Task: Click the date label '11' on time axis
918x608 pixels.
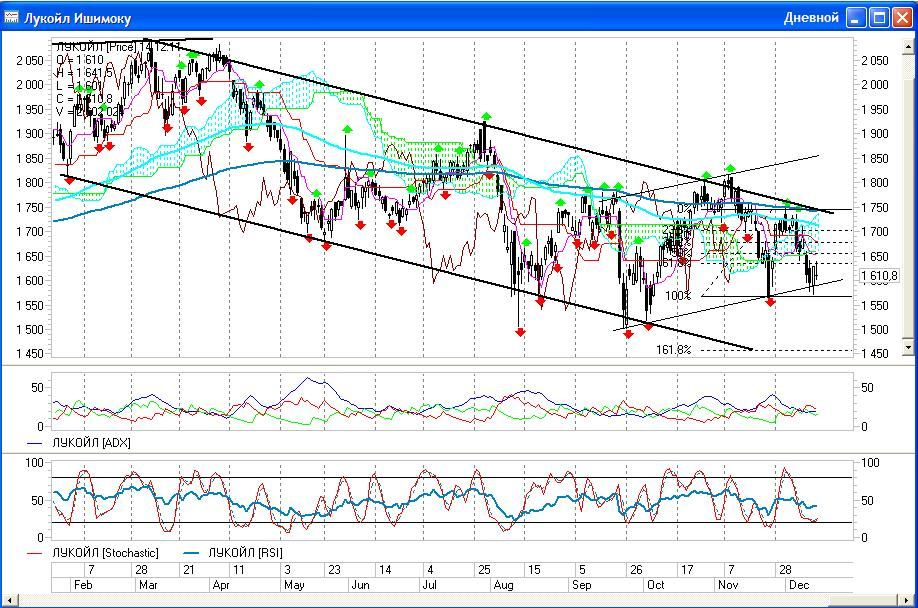Action: tap(238, 570)
